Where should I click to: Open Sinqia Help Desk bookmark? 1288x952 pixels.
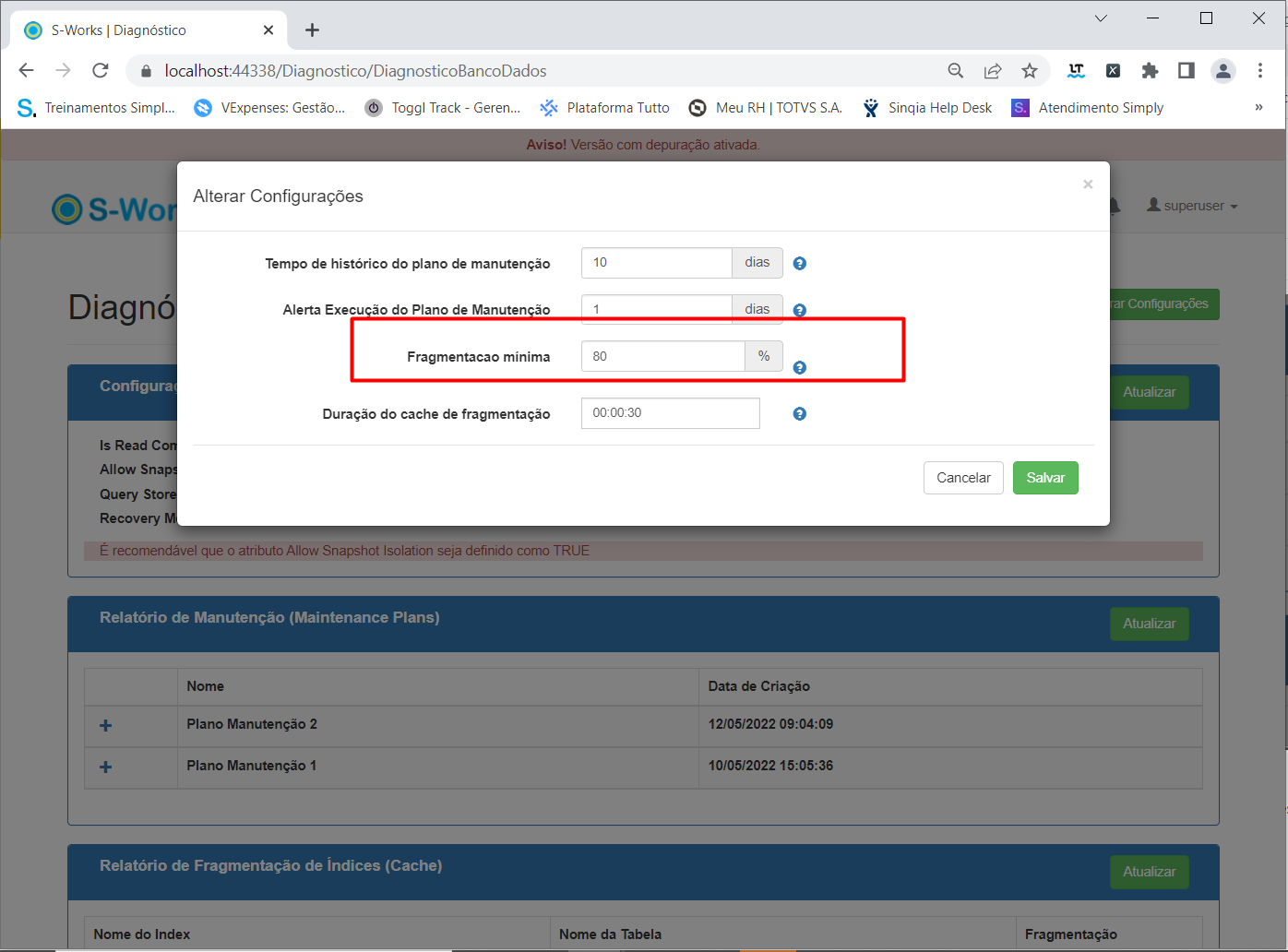[x=928, y=108]
